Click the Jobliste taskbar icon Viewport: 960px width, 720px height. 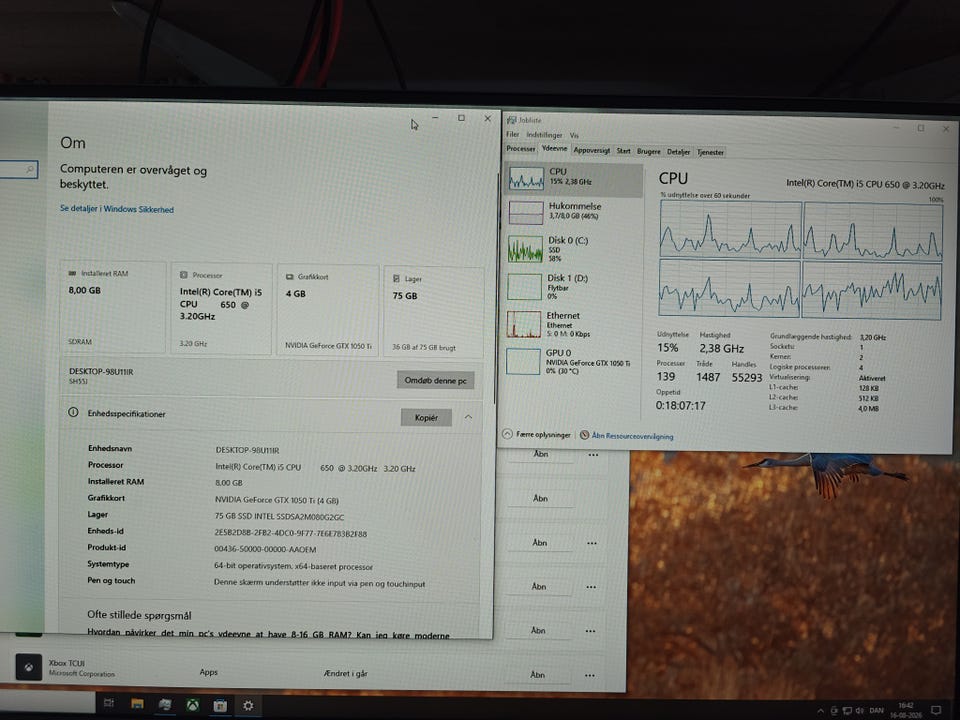tap(165, 704)
